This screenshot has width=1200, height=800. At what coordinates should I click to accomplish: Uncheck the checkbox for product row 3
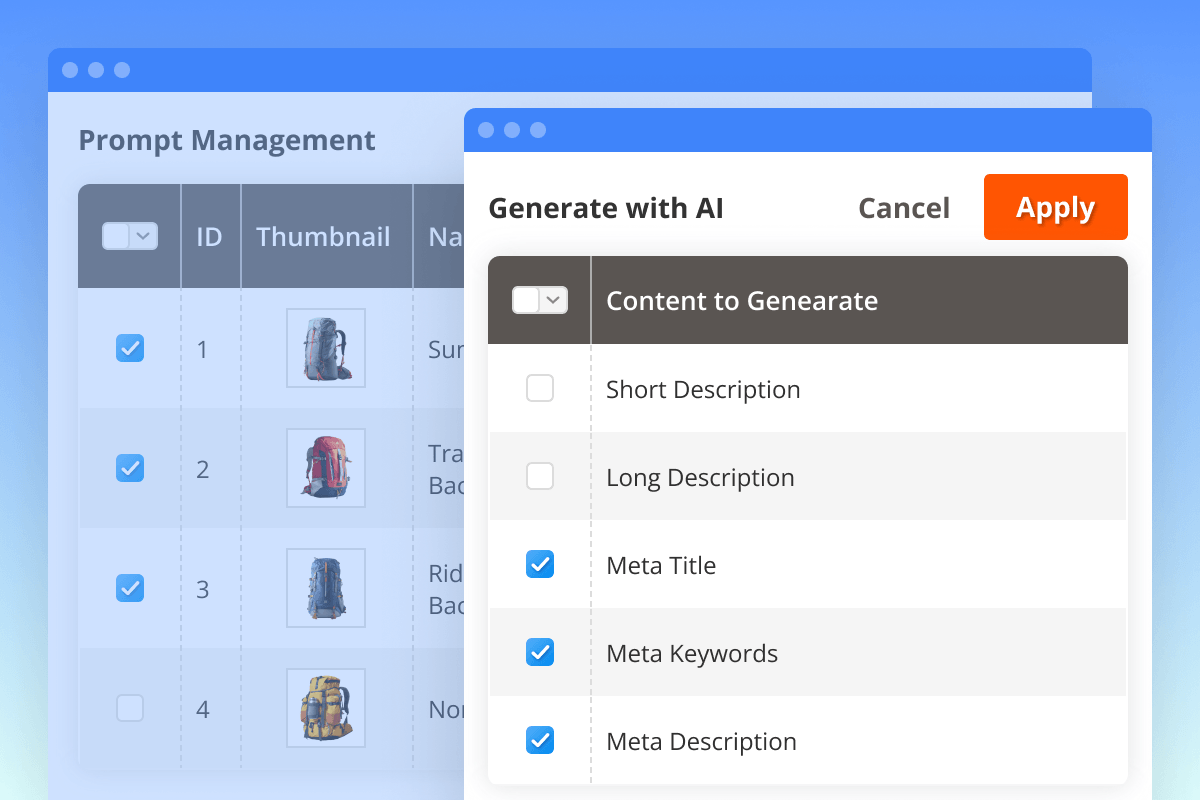pyautogui.click(x=130, y=587)
